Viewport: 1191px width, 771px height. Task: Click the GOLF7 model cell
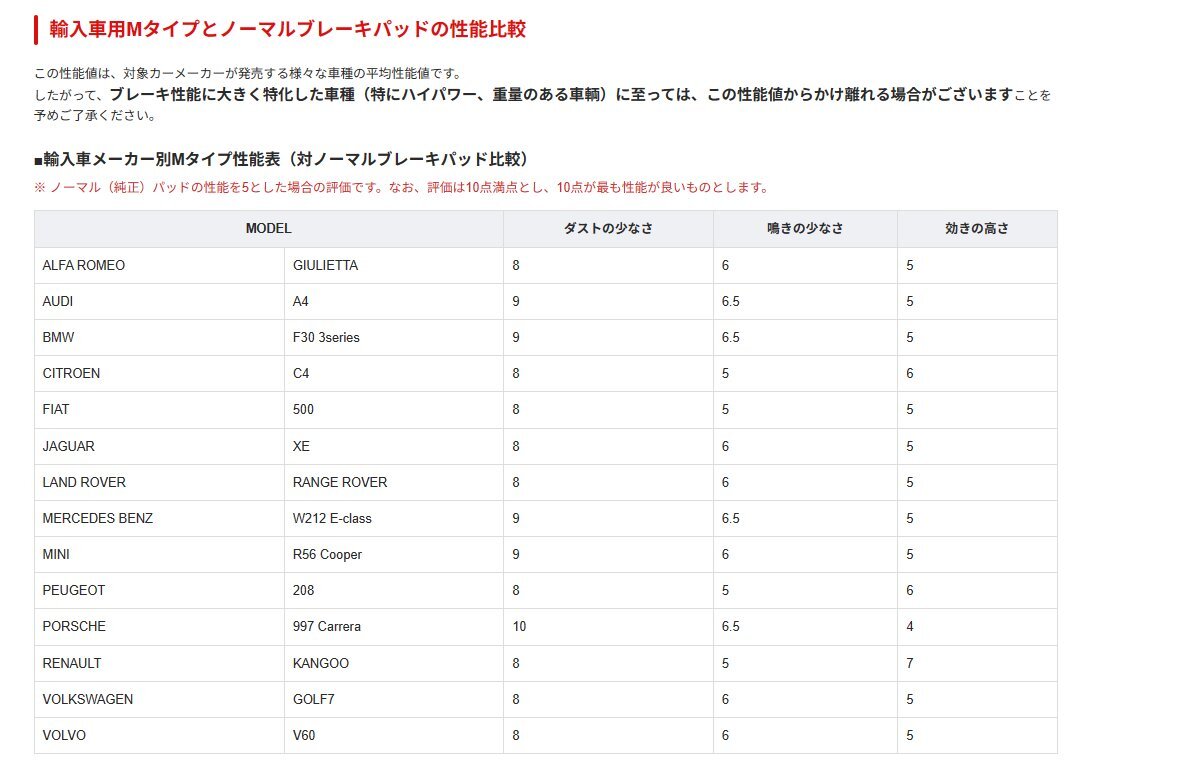314,700
